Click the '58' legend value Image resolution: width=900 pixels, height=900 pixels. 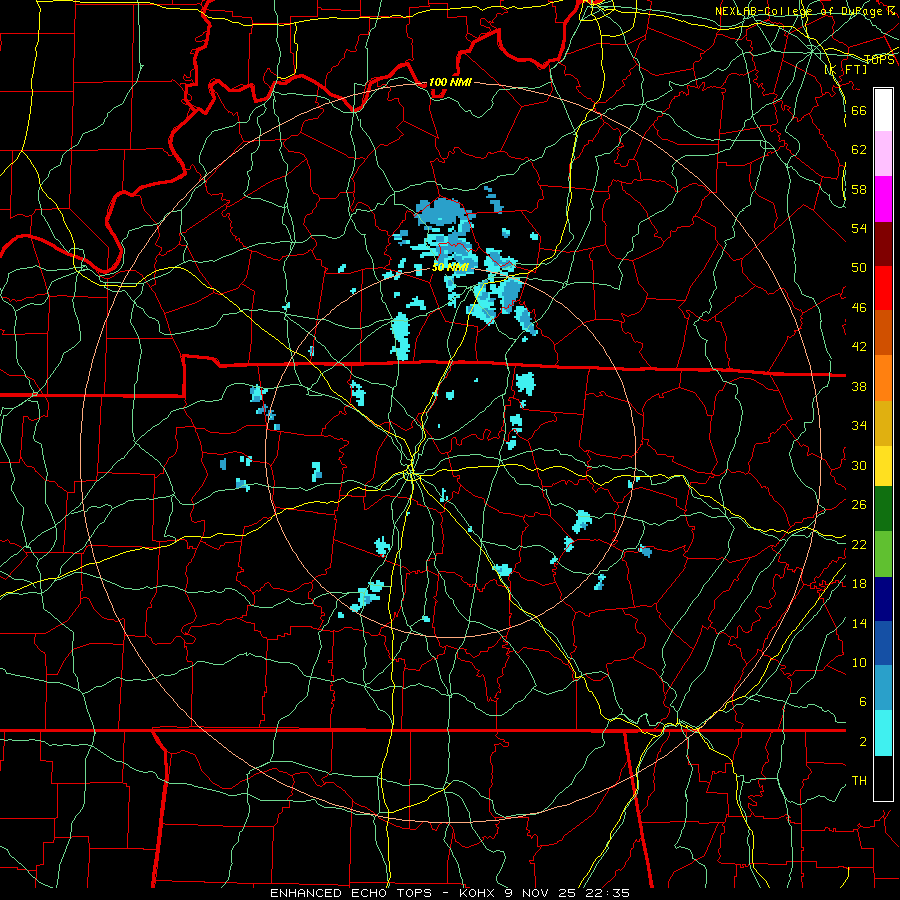pyautogui.click(x=859, y=189)
